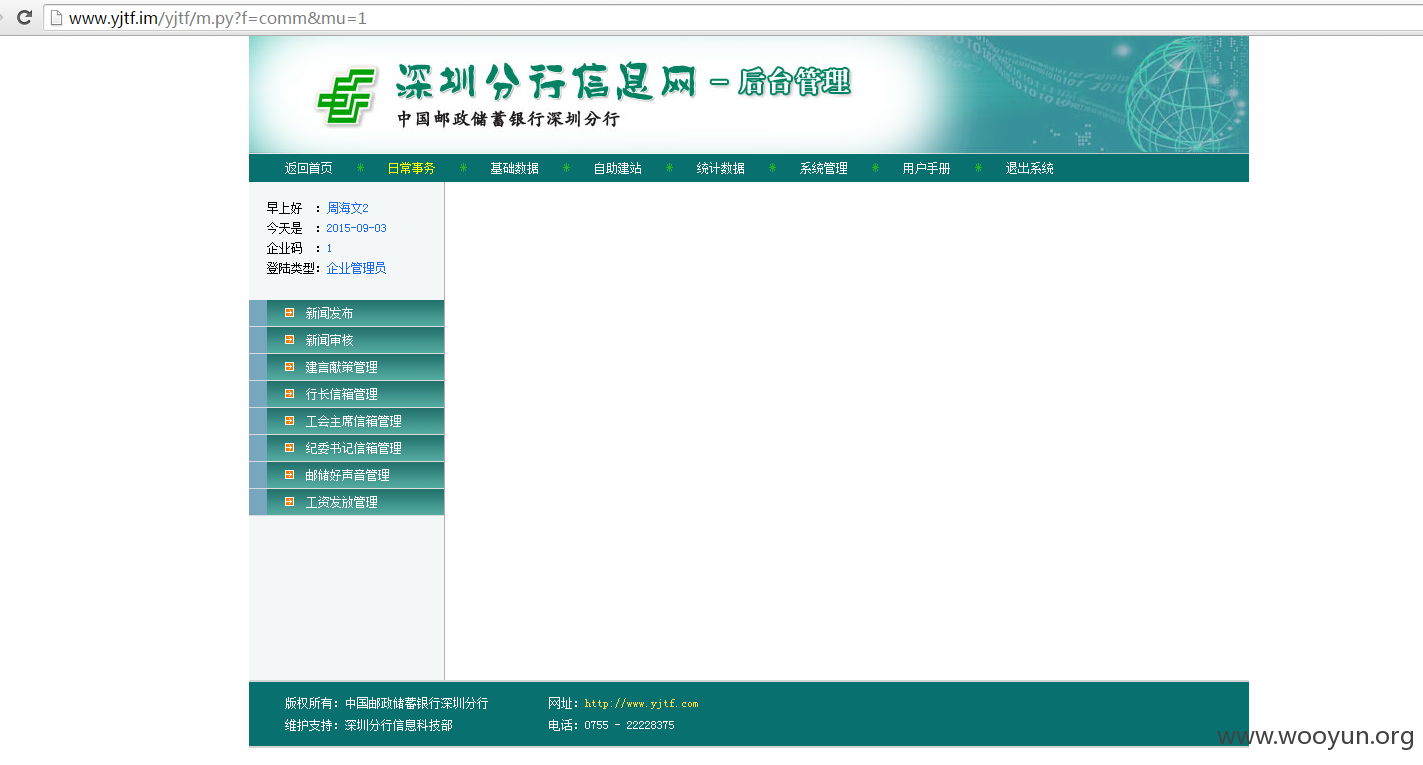Log out via 退出系统
The height and width of the screenshot is (765, 1423).
pyautogui.click(x=1029, y=168)
